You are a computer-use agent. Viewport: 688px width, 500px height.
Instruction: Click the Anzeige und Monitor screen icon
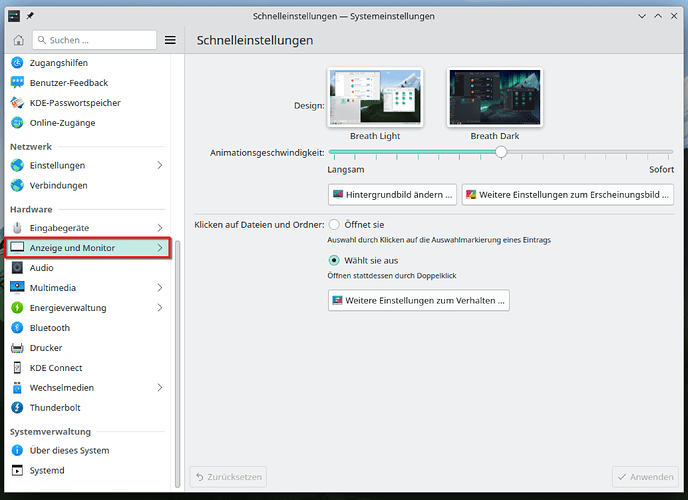pyautogui.click(x=17, y=248)
